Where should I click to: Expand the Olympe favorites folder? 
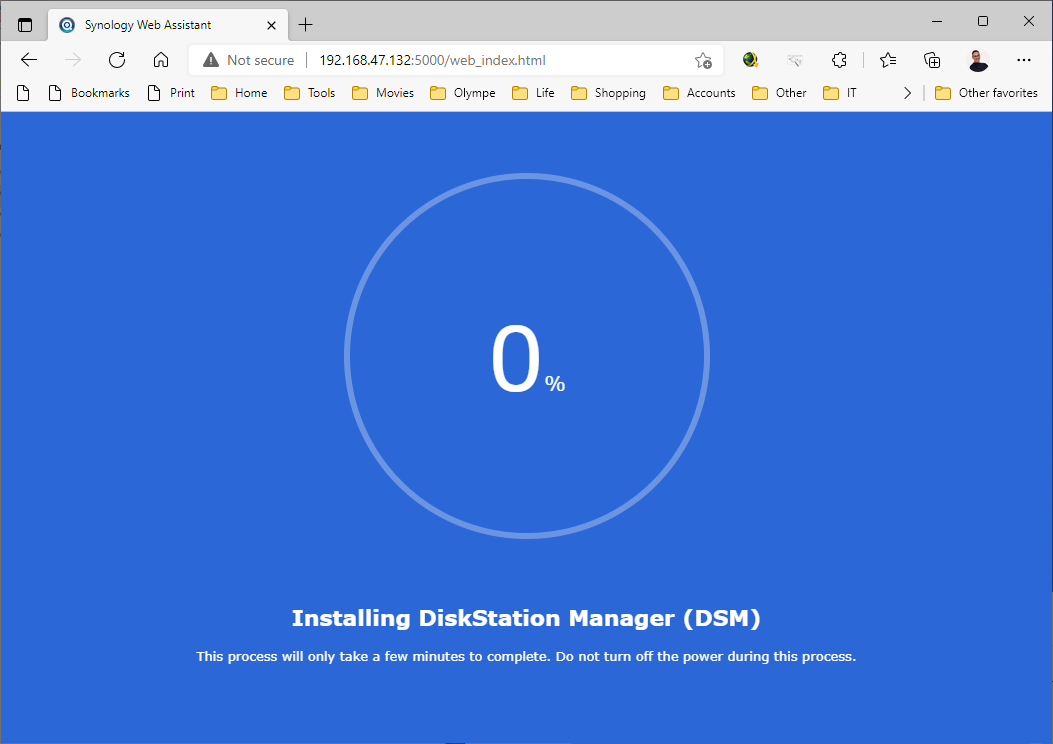pyautogui.click(x=463, y=93)
